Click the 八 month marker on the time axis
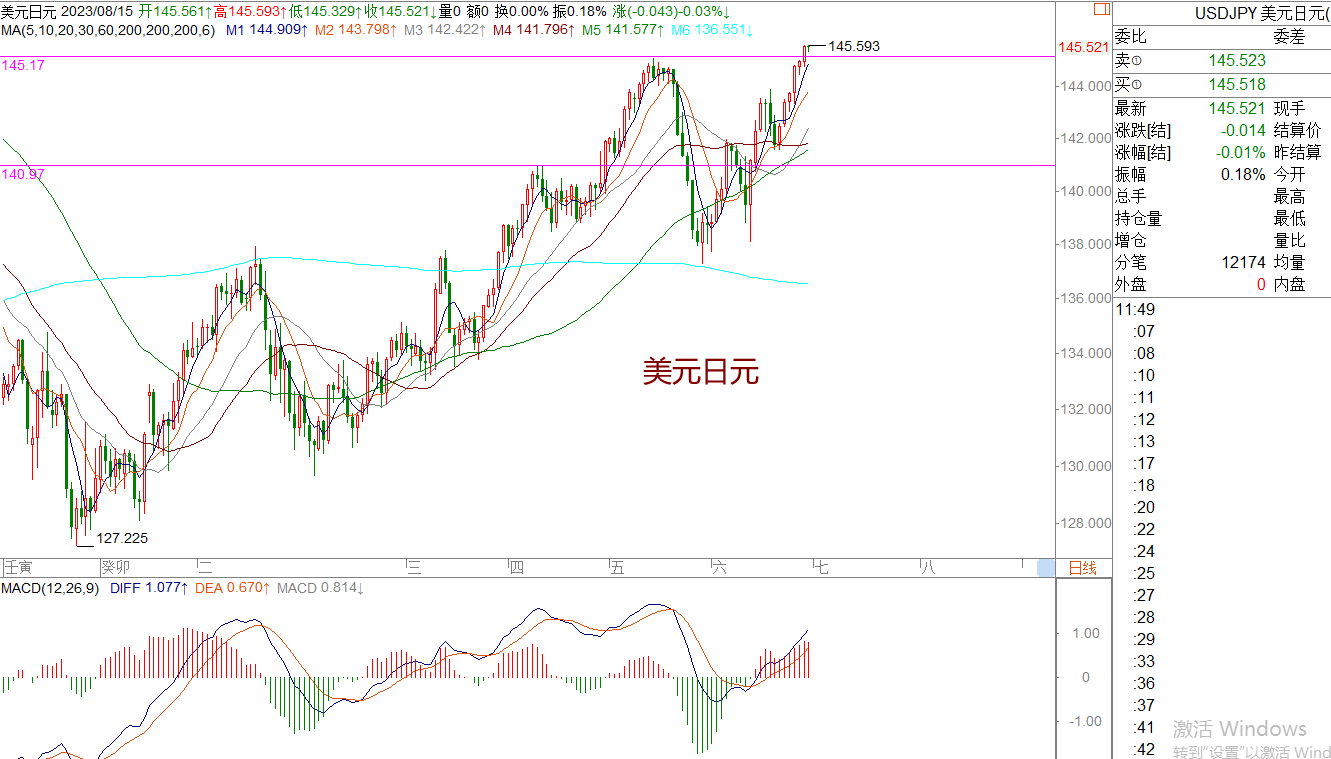 tap(927, 568)
